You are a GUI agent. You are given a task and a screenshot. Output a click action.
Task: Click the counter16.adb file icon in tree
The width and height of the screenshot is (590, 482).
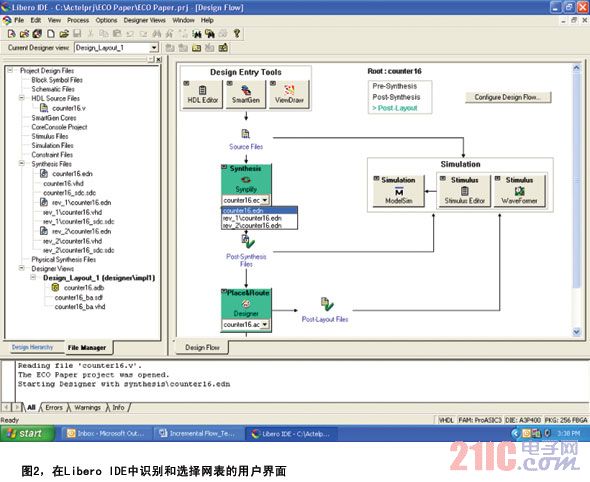pos(55,288)
